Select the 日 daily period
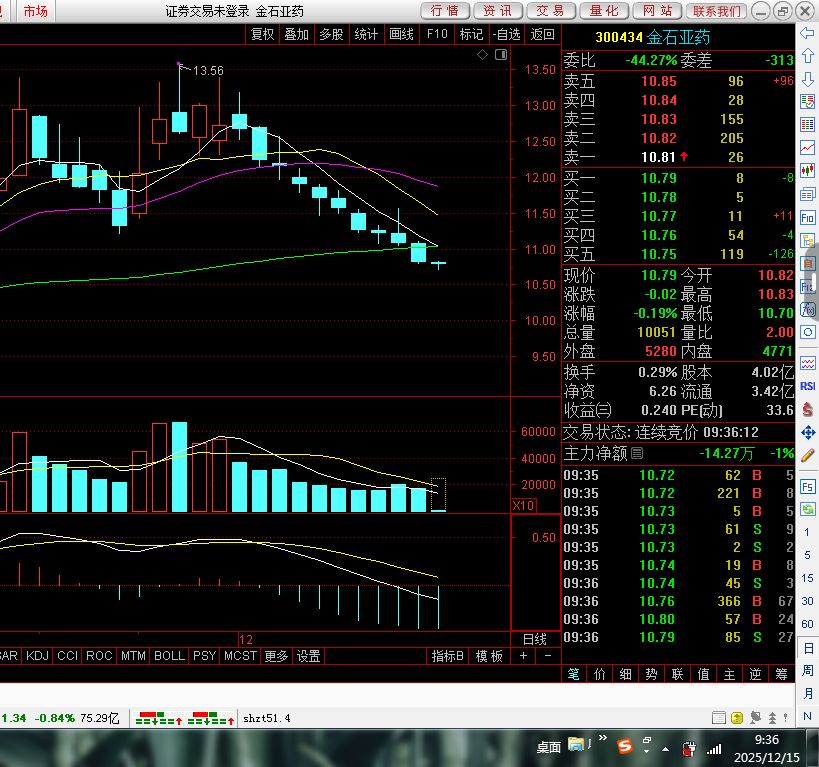The image size is (819, 767). click(x=808, y=648)
